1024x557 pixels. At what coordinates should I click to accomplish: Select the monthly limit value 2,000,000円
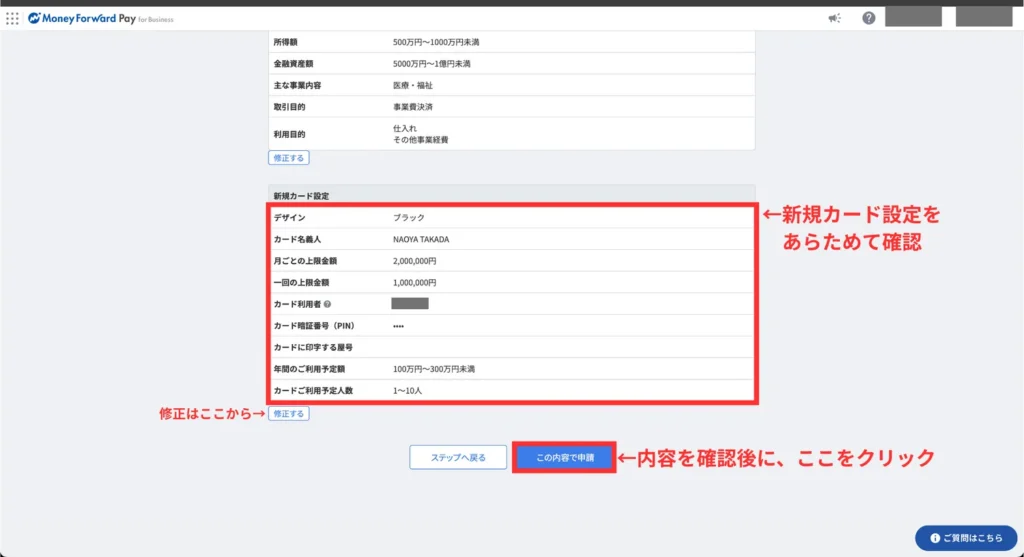[415, 261]
